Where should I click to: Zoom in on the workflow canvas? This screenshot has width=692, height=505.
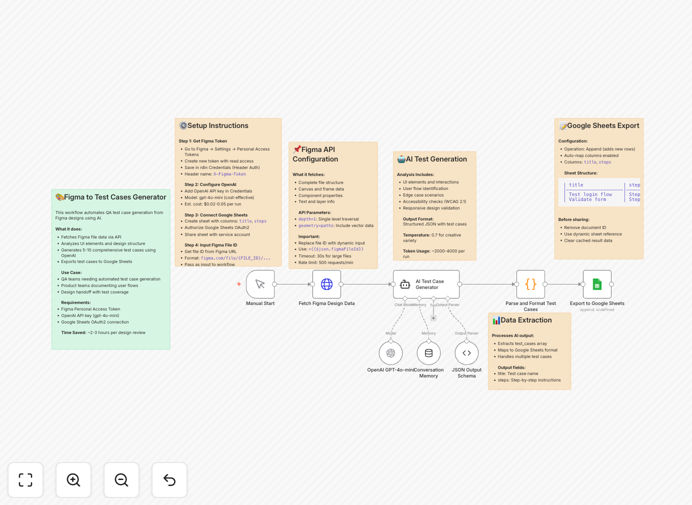point(73,480)
